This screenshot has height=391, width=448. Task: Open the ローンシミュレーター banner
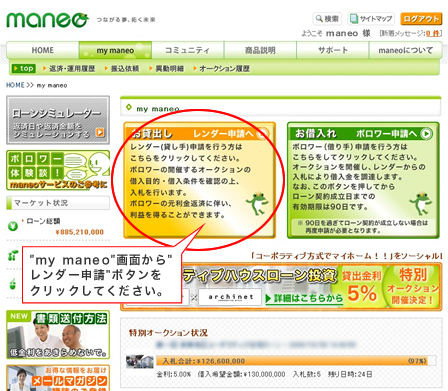(58, 120)
